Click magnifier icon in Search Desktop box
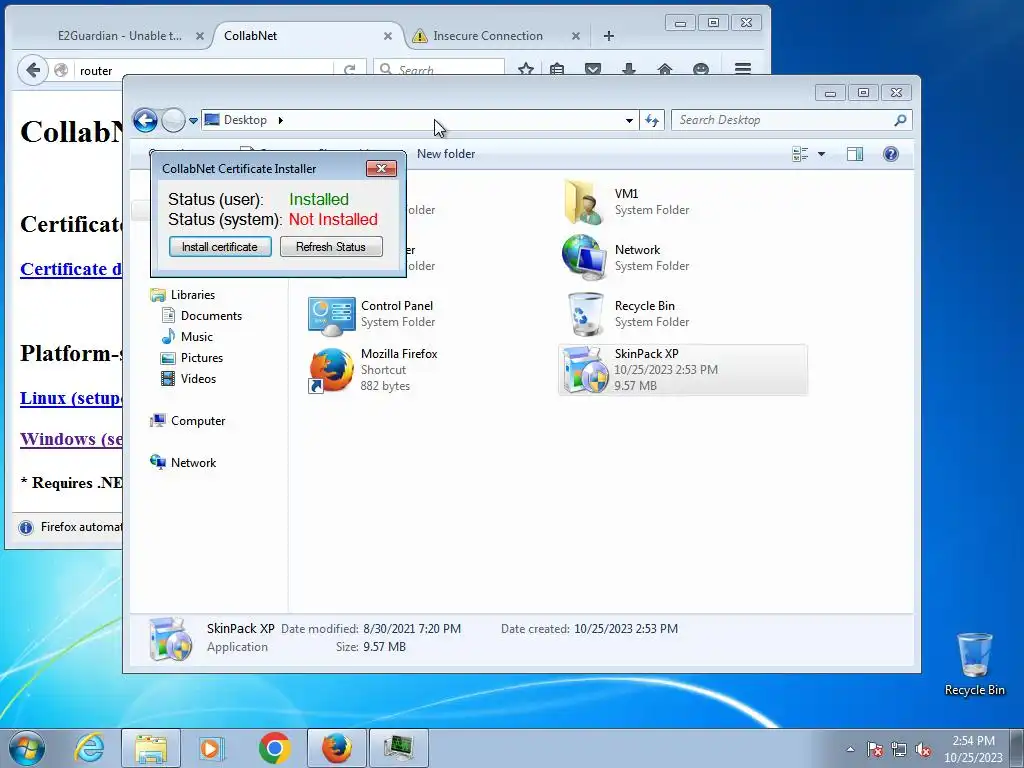Viewport: 1024px width, 768px height. pyautogui.click(x=901, y=120)
